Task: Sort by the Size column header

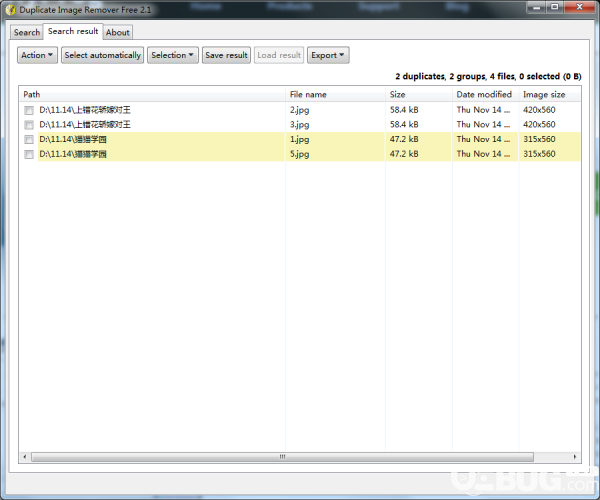Action: [419, 94]
